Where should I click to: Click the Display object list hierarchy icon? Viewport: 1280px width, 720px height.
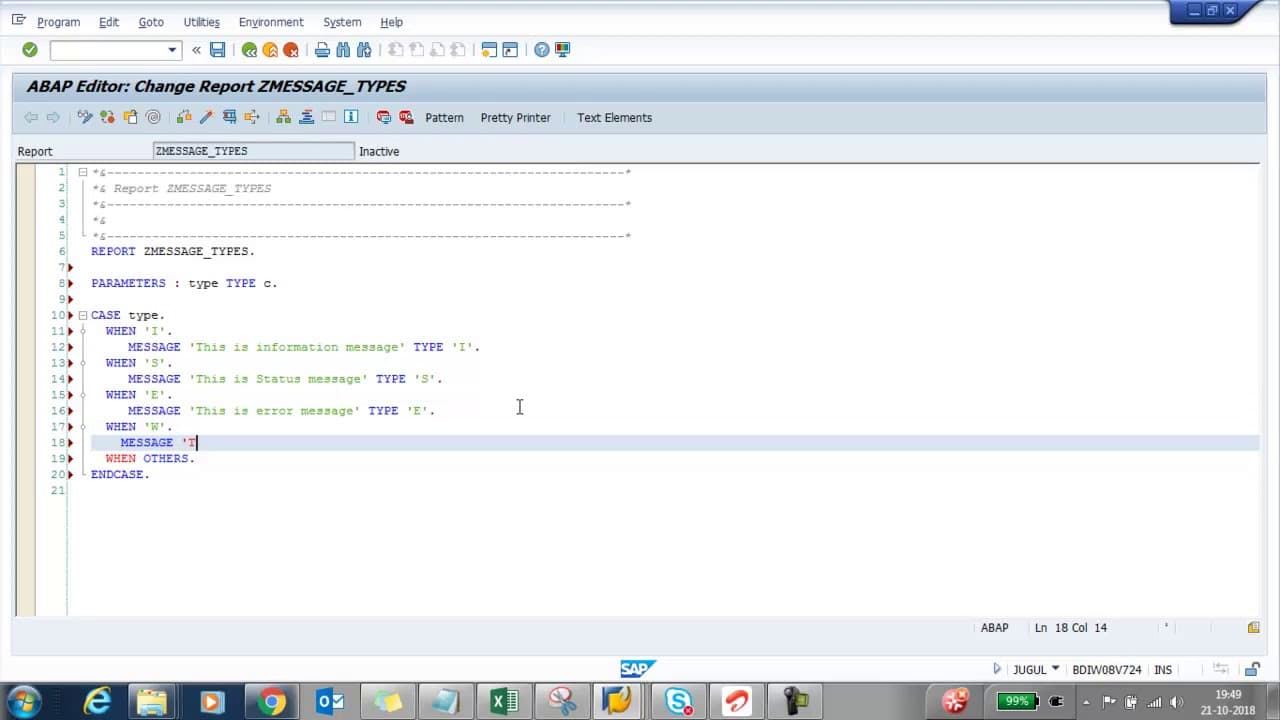click(284, 117)
